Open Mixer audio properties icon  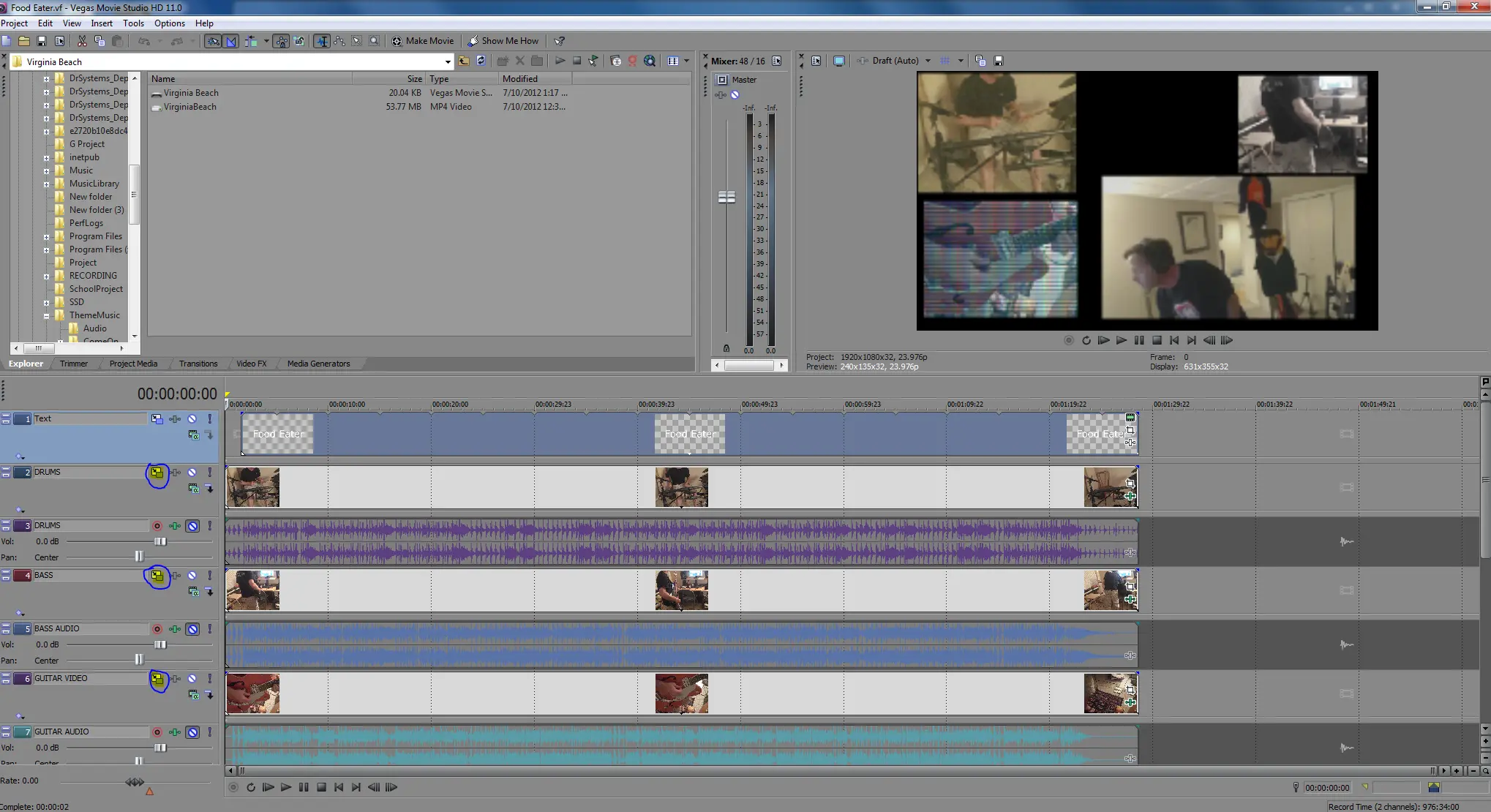[x=777, y=61]
